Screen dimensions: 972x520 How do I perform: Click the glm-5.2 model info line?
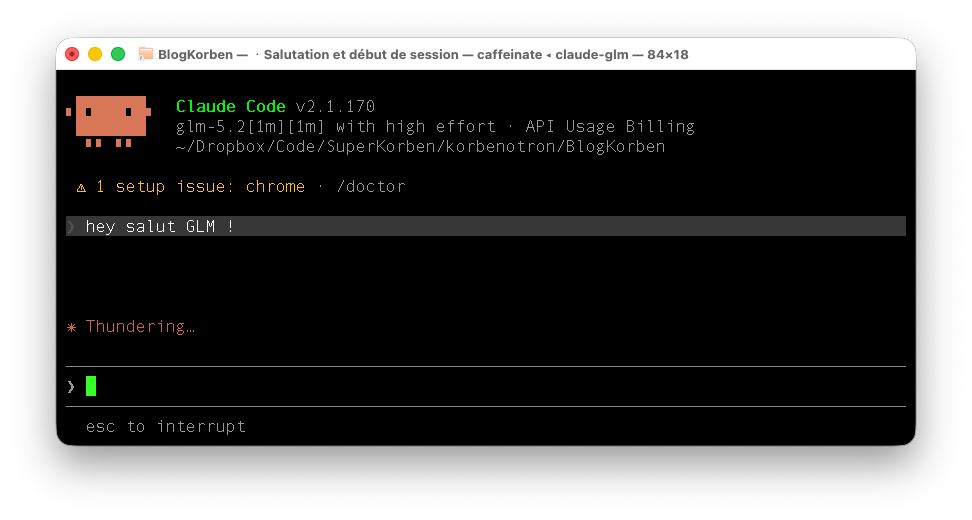(x=435, y=126)
